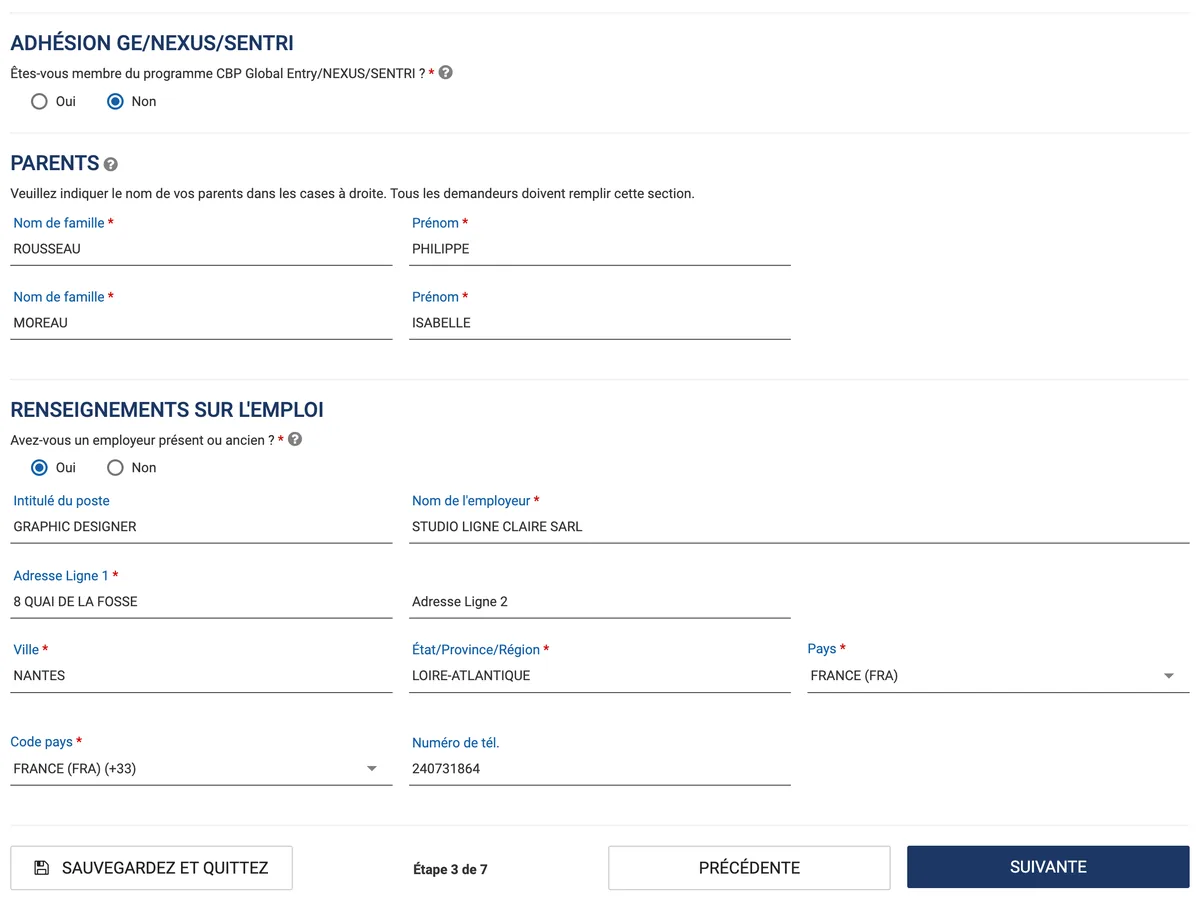Choose Non for present or former employer
Screen dimensions: 1200x900
click(x=115, y=467)
